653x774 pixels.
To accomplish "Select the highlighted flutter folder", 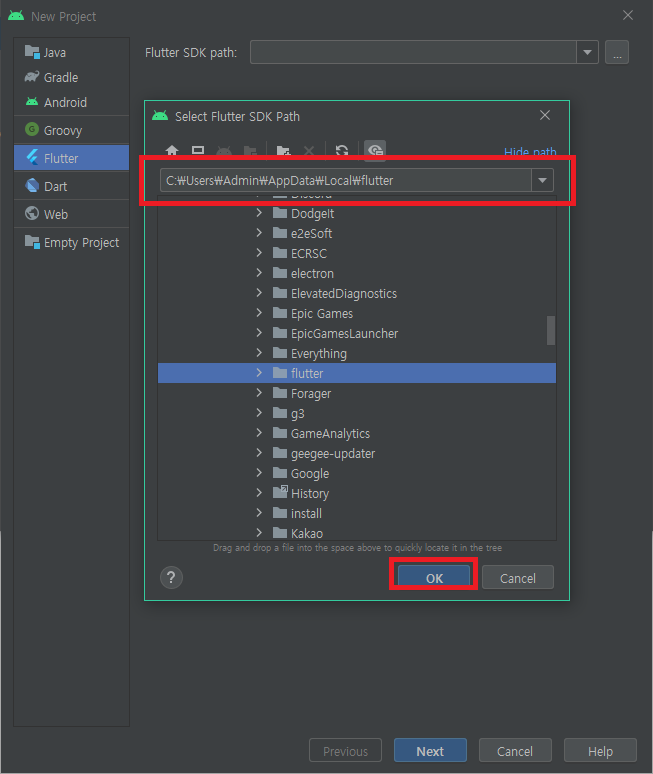I will click(x=356, y=373).
